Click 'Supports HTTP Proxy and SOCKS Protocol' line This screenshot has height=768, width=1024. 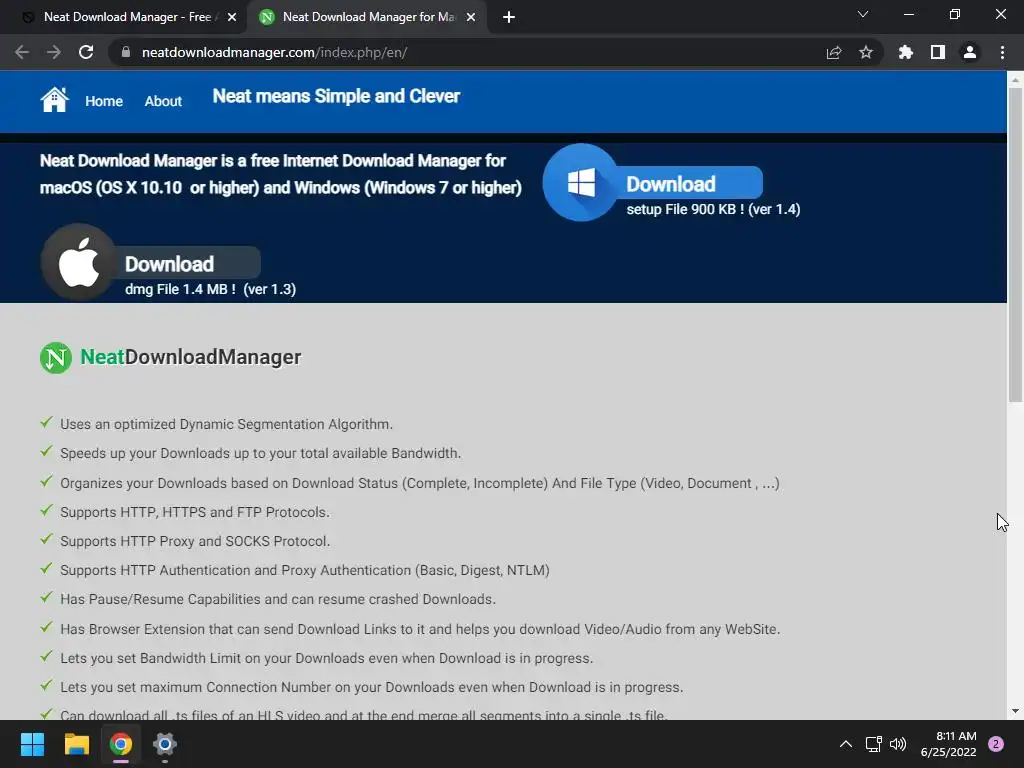click(195, 541)
